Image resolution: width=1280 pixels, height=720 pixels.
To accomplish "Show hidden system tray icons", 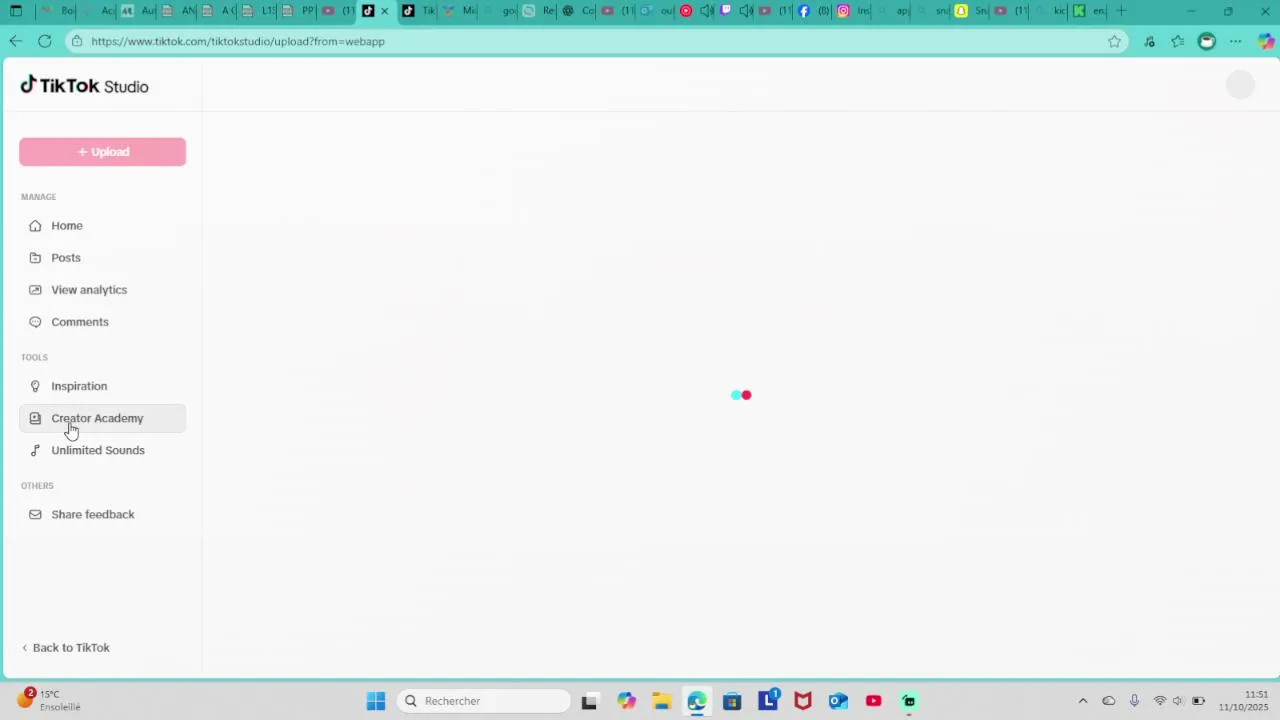I will (x=1082, y=701).
